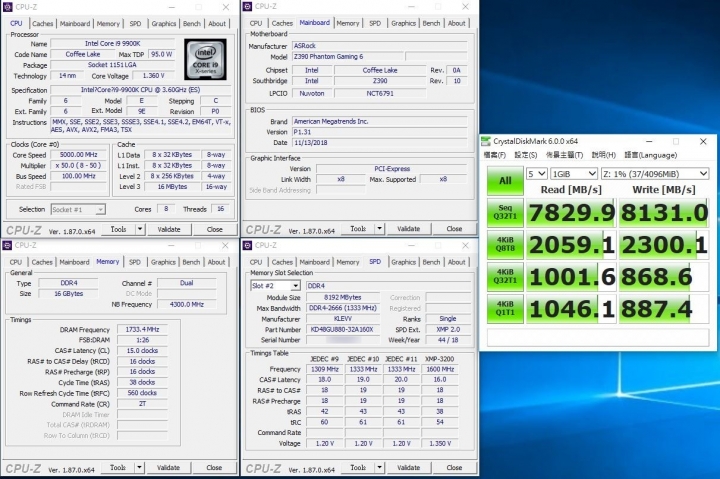Open the test count dropdown showing 5

[x=536, y=174]
